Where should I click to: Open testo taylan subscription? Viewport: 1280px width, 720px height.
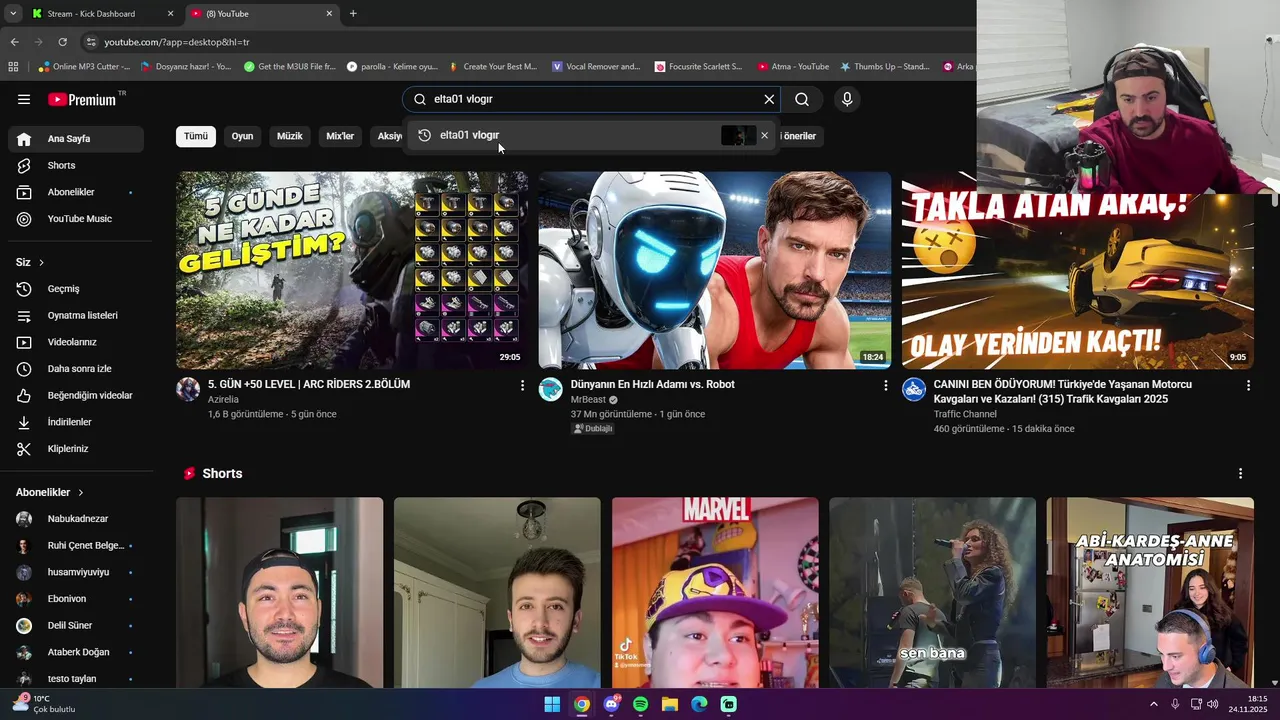pyautogui.click(x=76, y=679)
